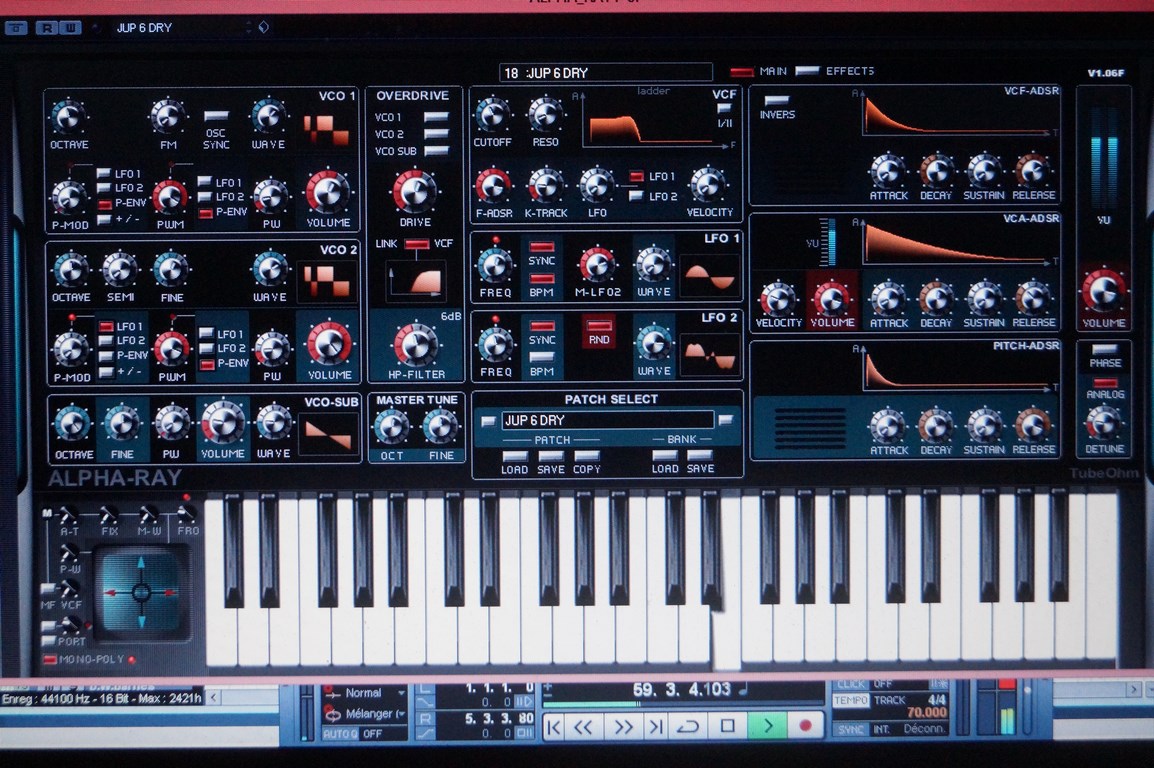Toggle the transport SYNC button
Image resolution: width=1154 pixels, height=768 pixels.
[851, 729]
